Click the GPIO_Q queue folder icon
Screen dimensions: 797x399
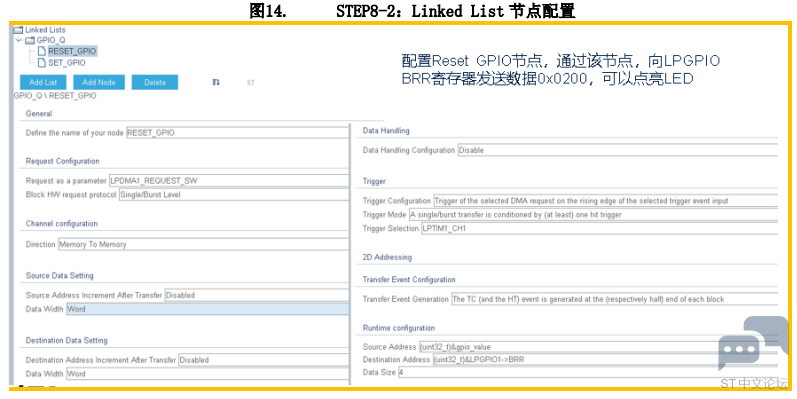coord(30,40)
